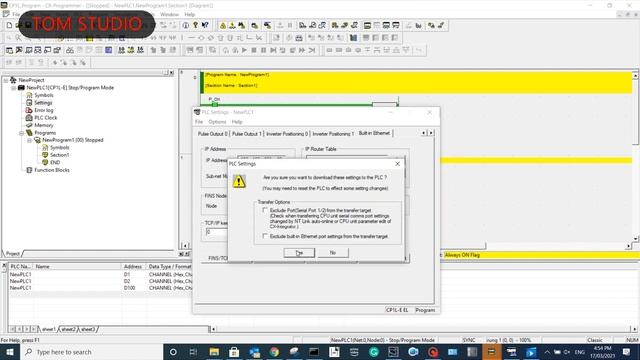
Task: Click ladder diagram vertical scroll up arrow
Action: click(636, 76)
